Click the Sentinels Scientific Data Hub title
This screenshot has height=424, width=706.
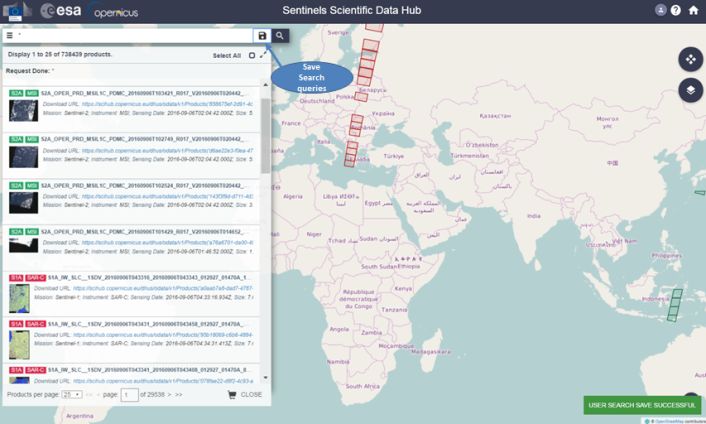352,10
